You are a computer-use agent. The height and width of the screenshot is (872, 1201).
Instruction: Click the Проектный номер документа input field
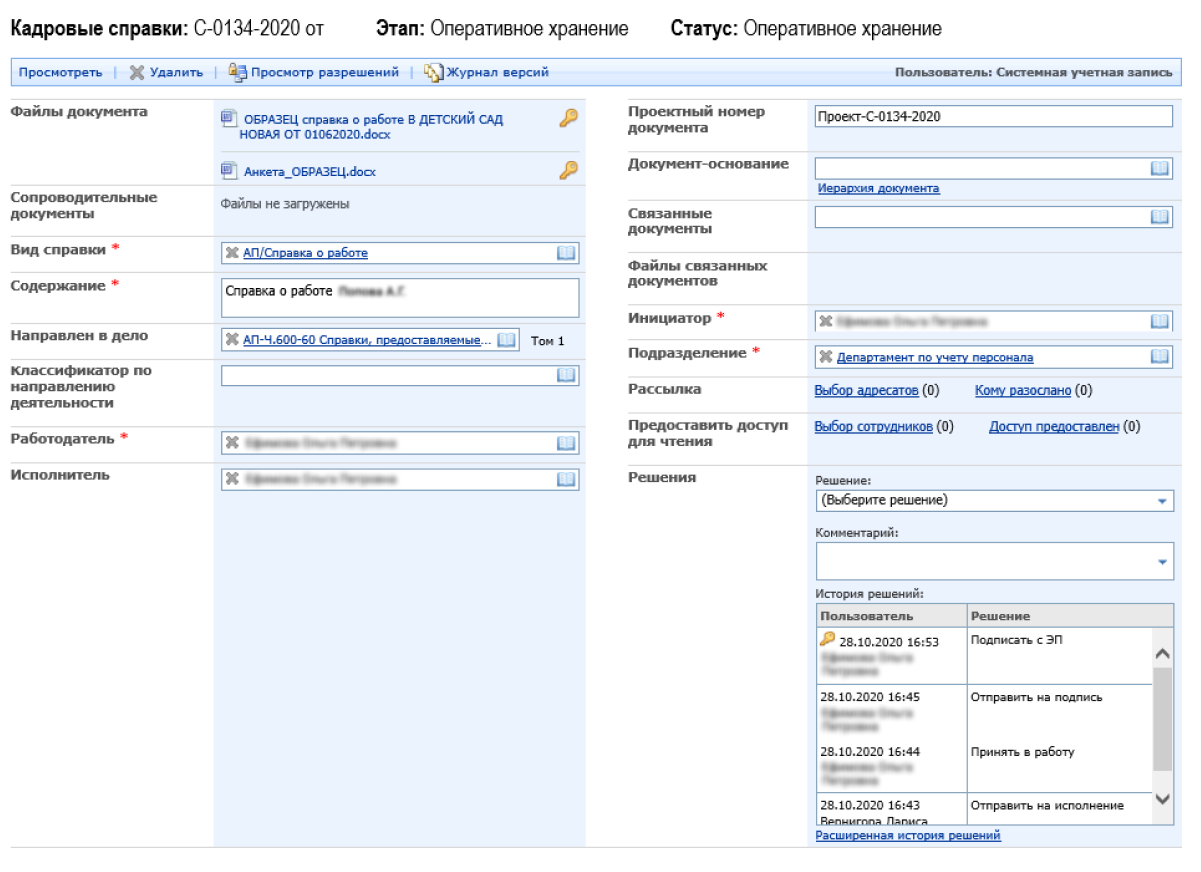(993, 117)
